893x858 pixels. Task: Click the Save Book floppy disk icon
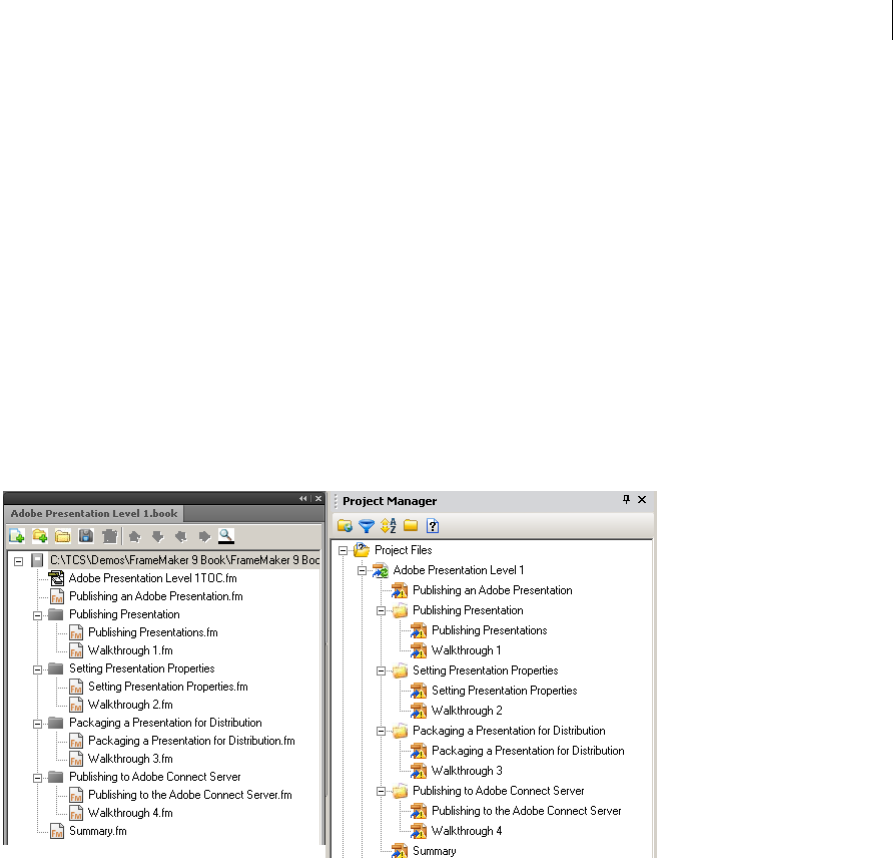[x=85, y=536]
